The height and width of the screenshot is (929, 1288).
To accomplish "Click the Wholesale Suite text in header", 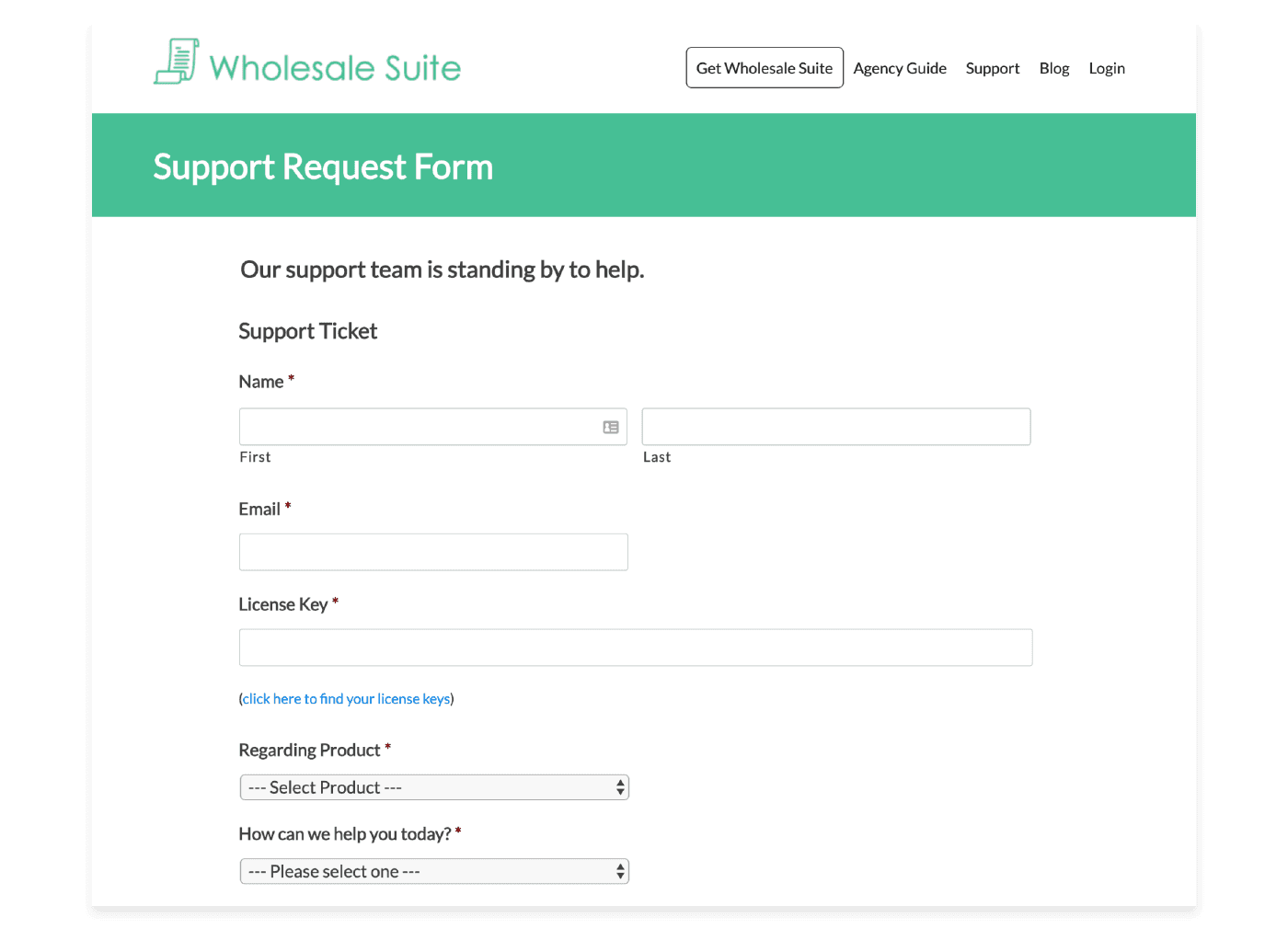I will pyautogui.click(x=335, y=66).
